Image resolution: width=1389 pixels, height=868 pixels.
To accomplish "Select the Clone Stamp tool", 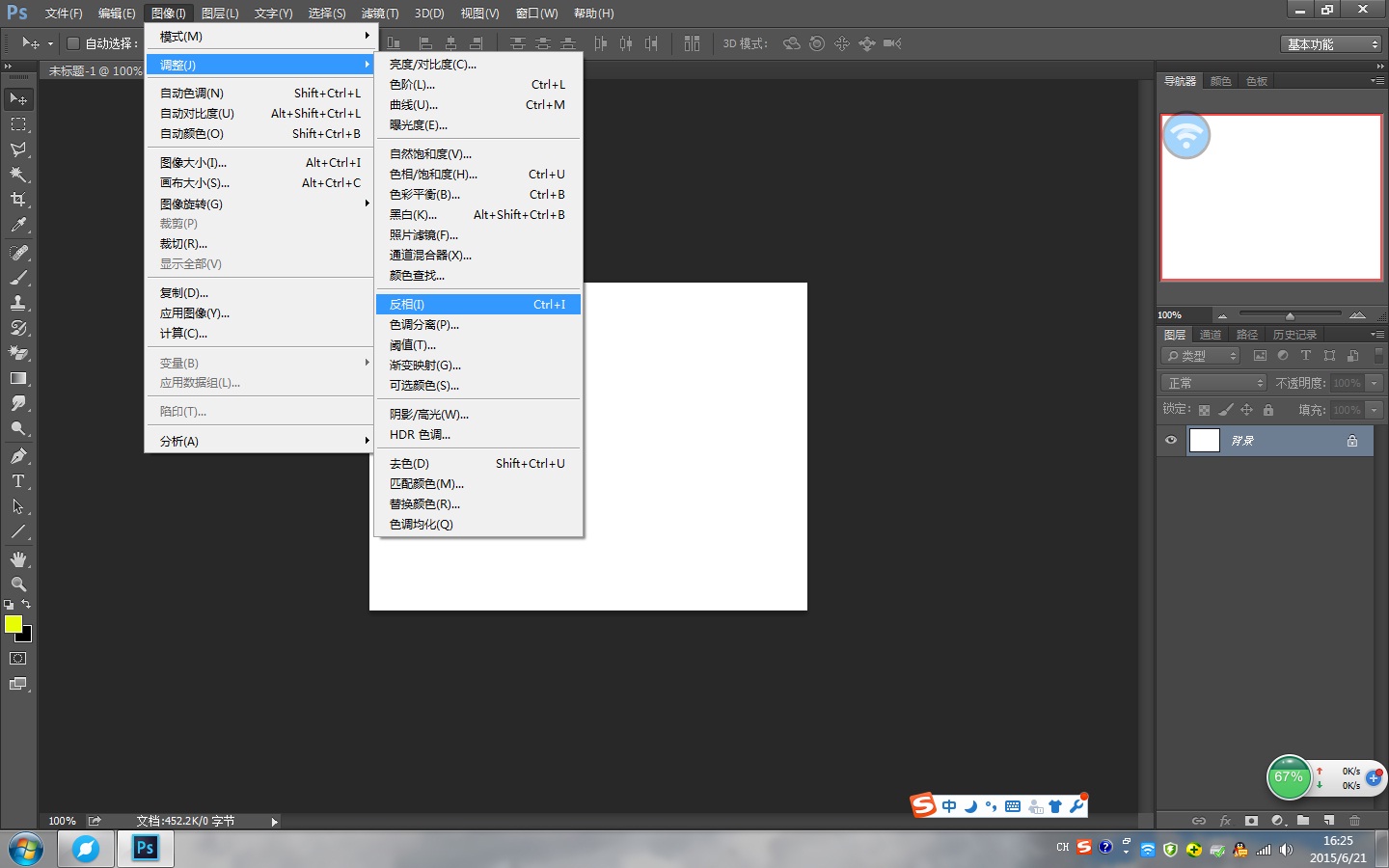I will coord(18,303).
